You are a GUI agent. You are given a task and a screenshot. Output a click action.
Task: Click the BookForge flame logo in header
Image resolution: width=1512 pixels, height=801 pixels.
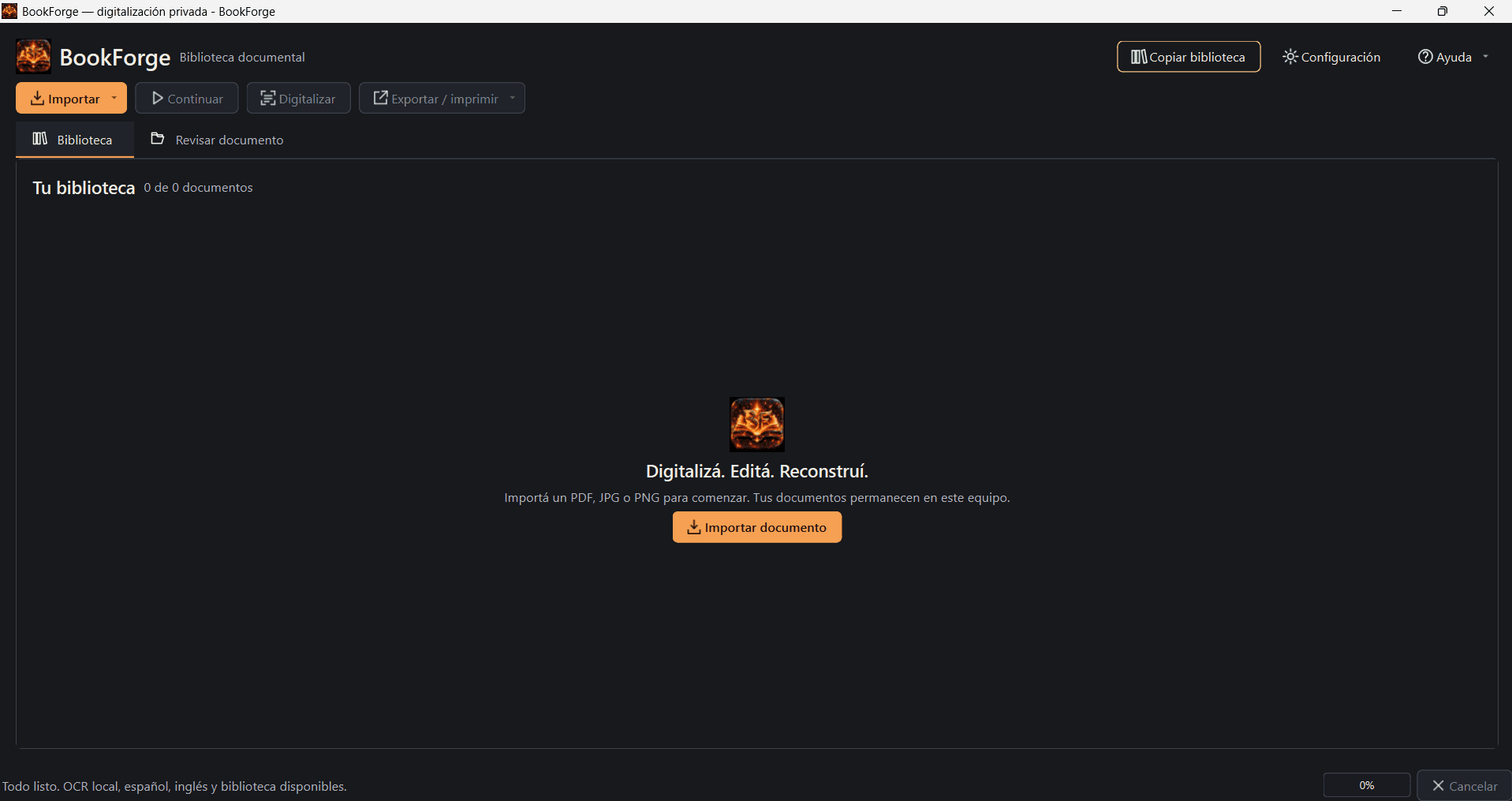33,57
